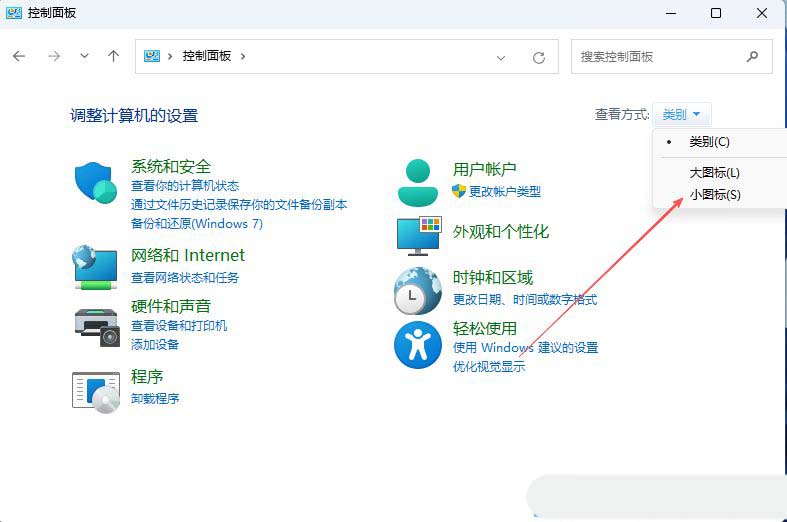
Task: Open the recent locations dropdown chevron
Action: click(84, 56)
